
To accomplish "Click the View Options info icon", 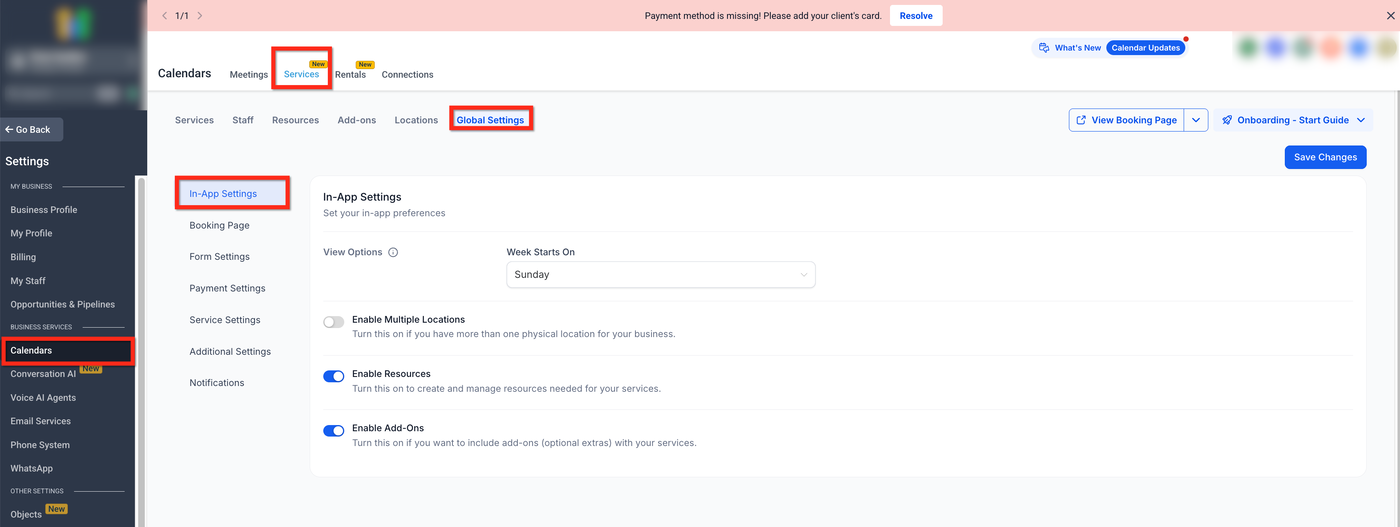I will pyautogui.click(x=393, y=252).
